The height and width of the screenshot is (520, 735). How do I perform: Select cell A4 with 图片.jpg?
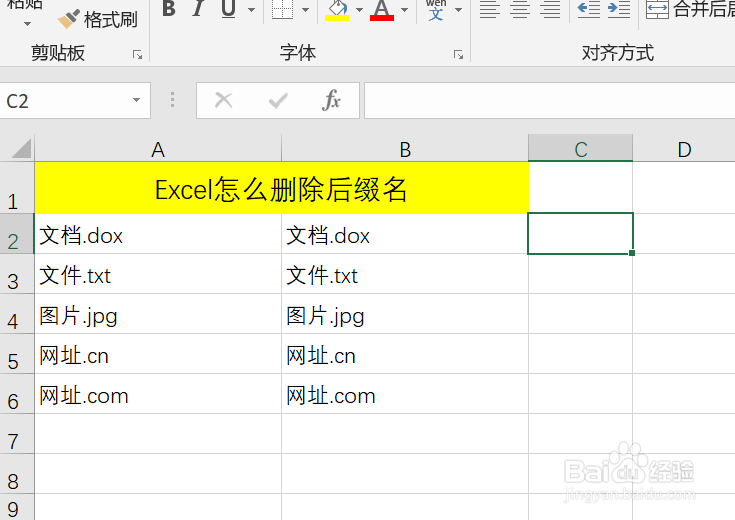coord(158,314)
